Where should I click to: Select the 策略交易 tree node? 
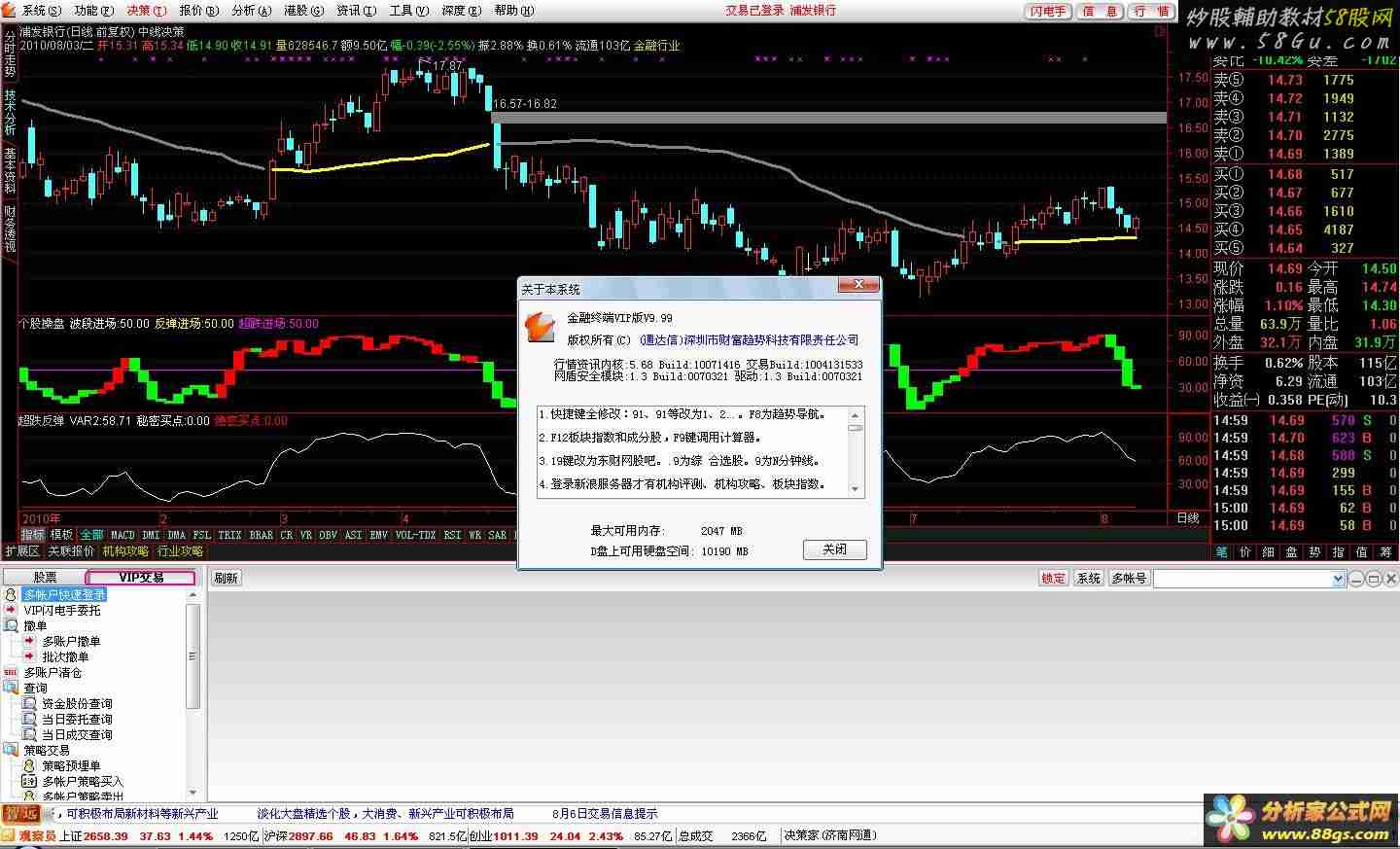click(47, 750)
